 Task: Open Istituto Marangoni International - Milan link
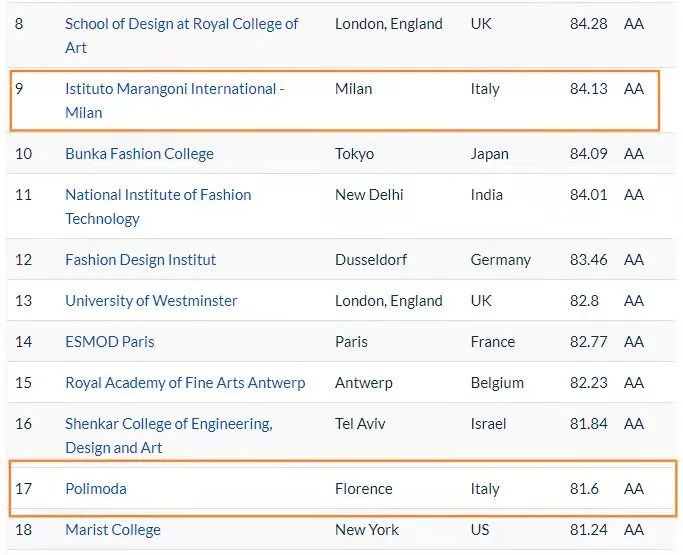174,89
